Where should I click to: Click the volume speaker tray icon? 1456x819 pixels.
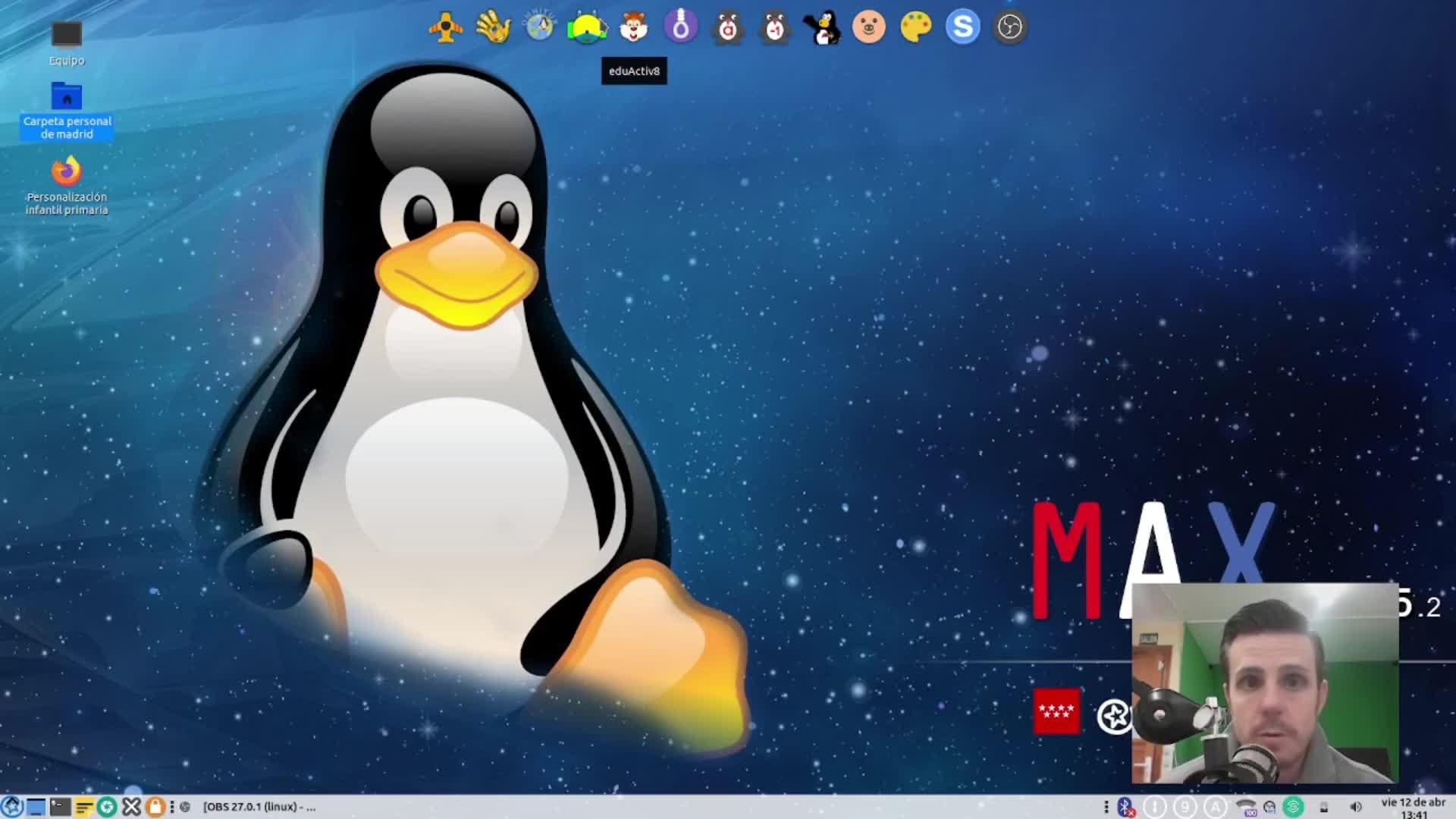pos(1355,807)
